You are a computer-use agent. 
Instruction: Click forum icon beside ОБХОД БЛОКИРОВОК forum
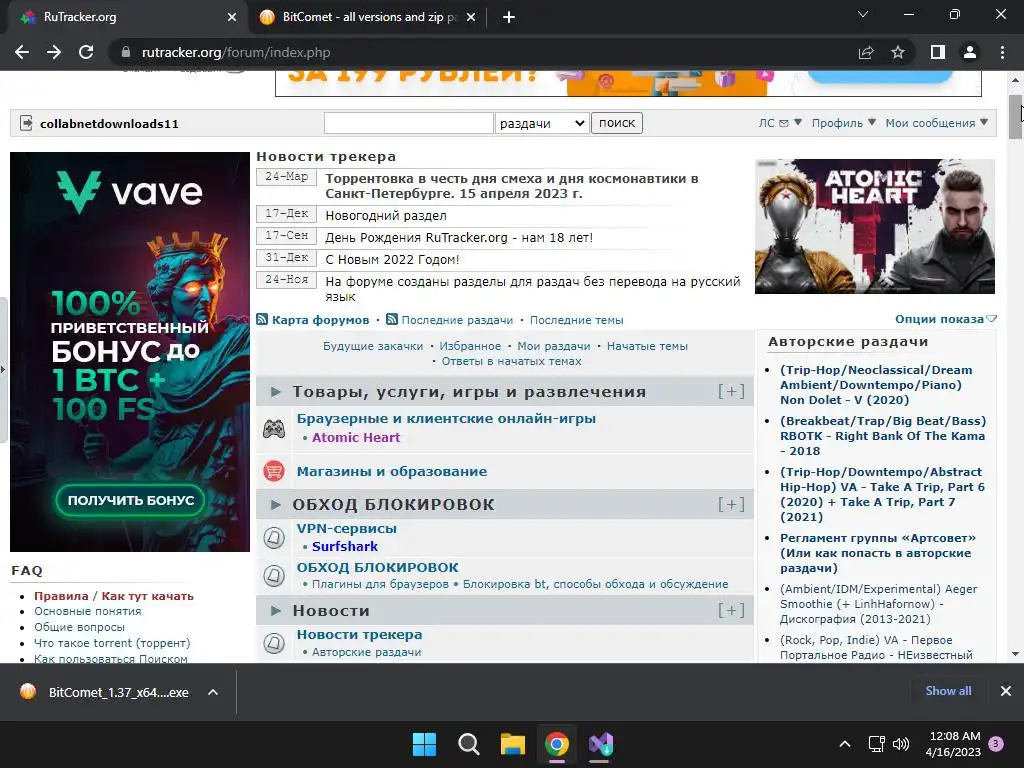coord(274,575)
